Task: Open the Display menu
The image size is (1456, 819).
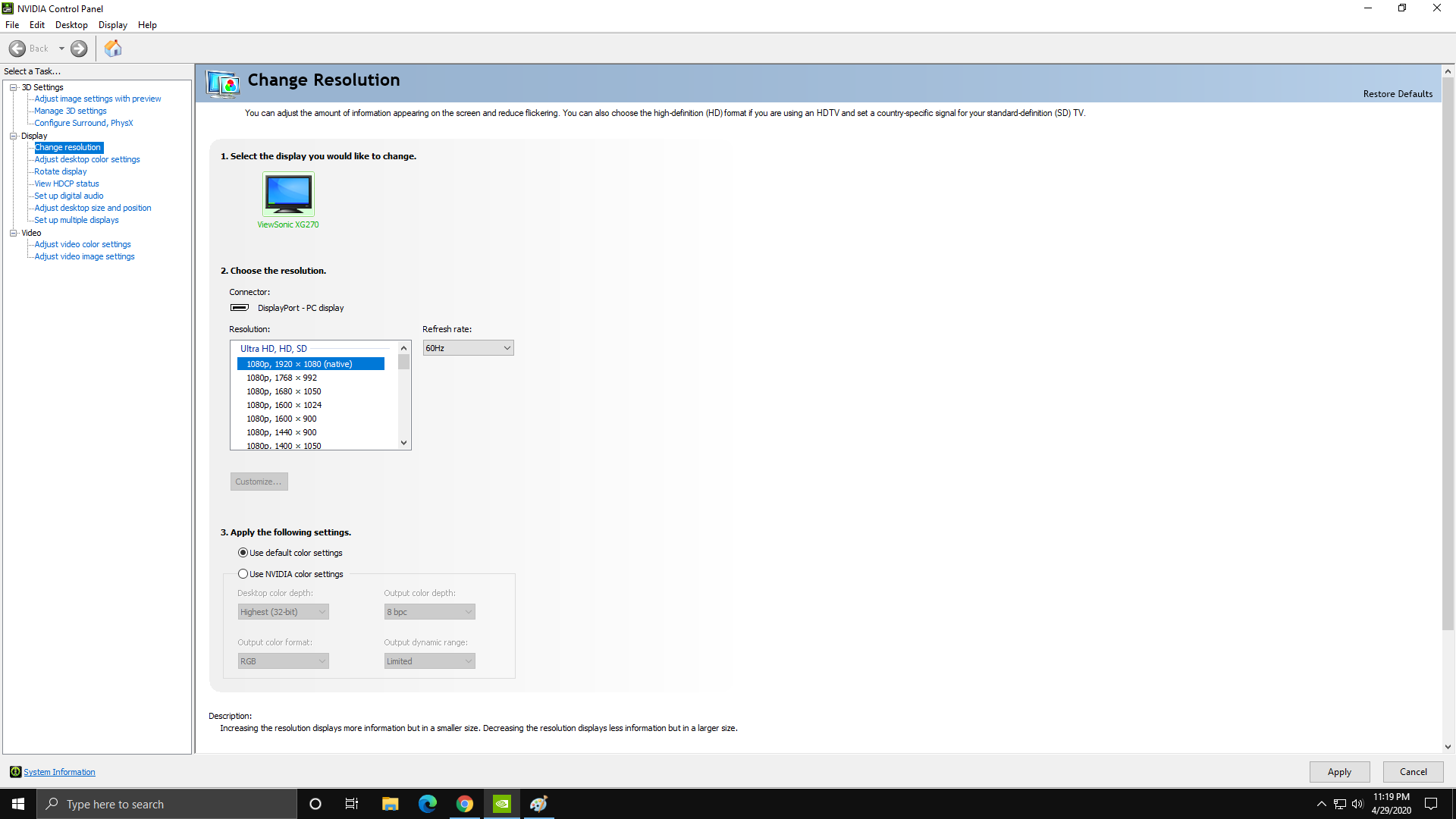Action: pos(112,24)
